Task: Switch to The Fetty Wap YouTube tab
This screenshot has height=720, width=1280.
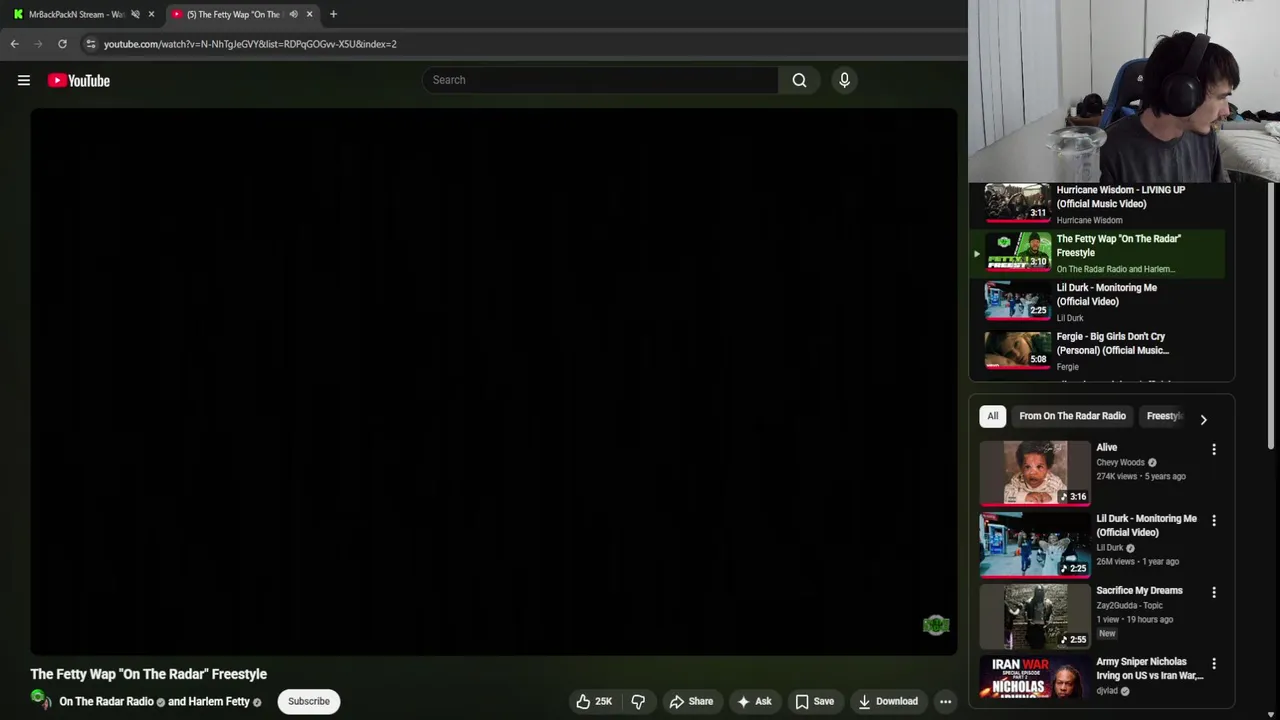Action: point(233,14)
